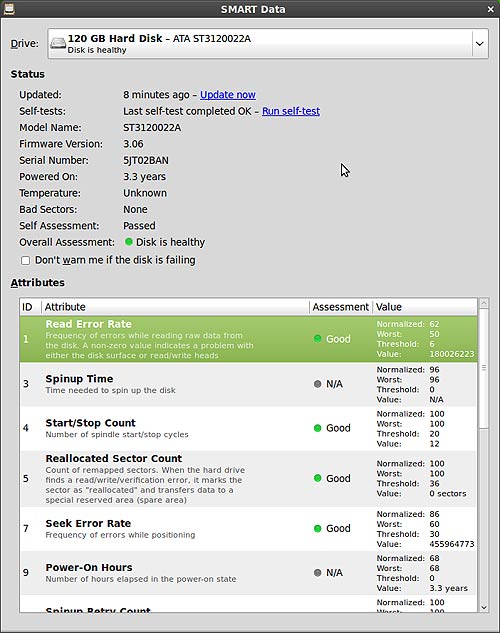Click gray N/A icon for Spinup Time

[x=318, y=384]
